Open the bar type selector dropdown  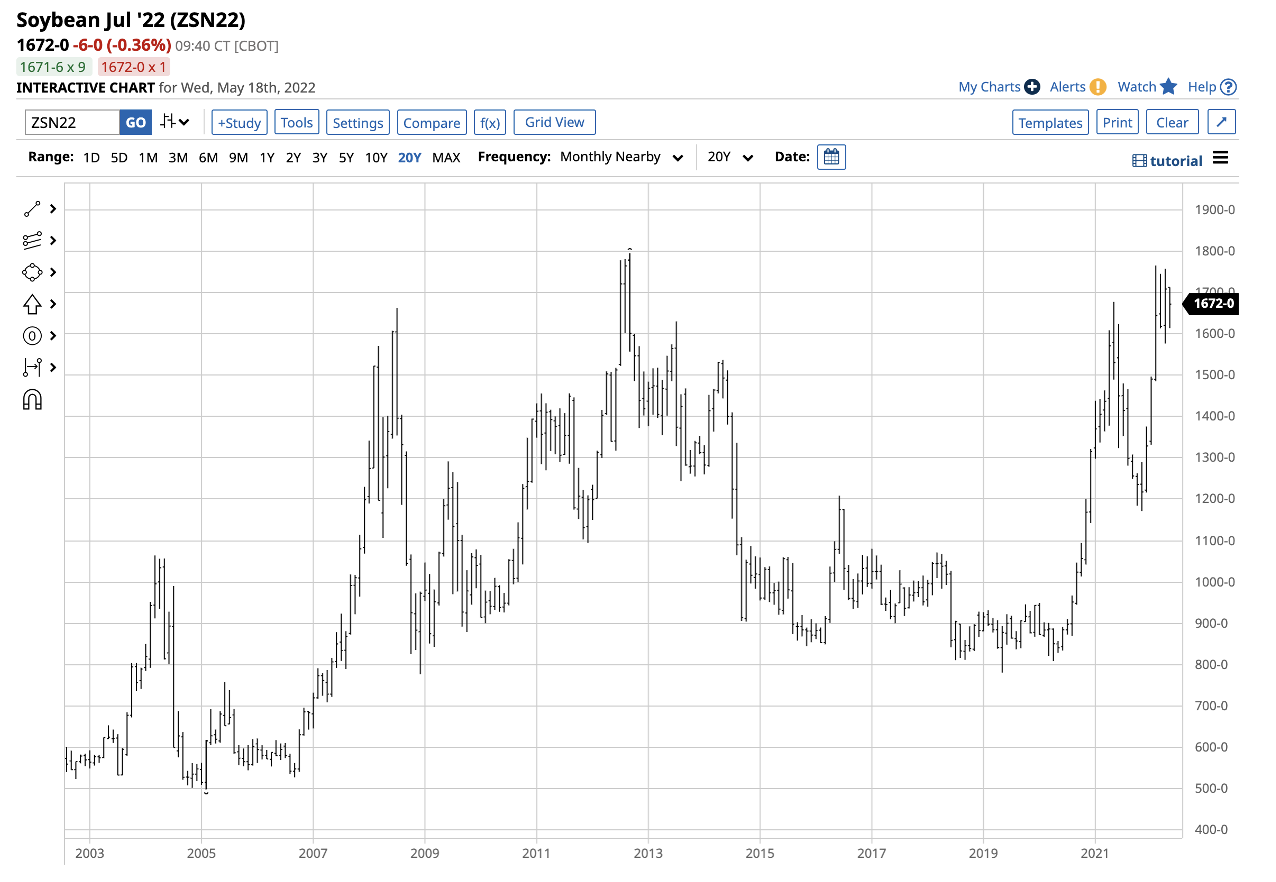(175, 122)
